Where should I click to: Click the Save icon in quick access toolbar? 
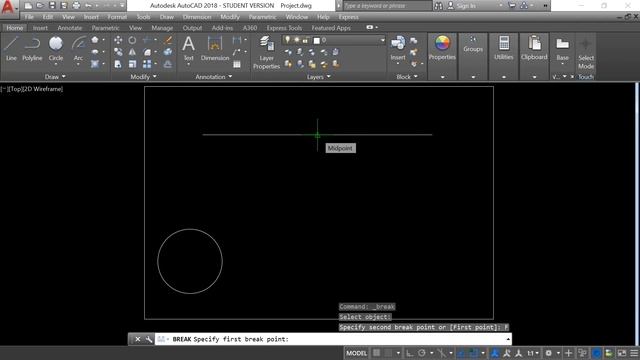pyautogui.click(x=52, y=5)
